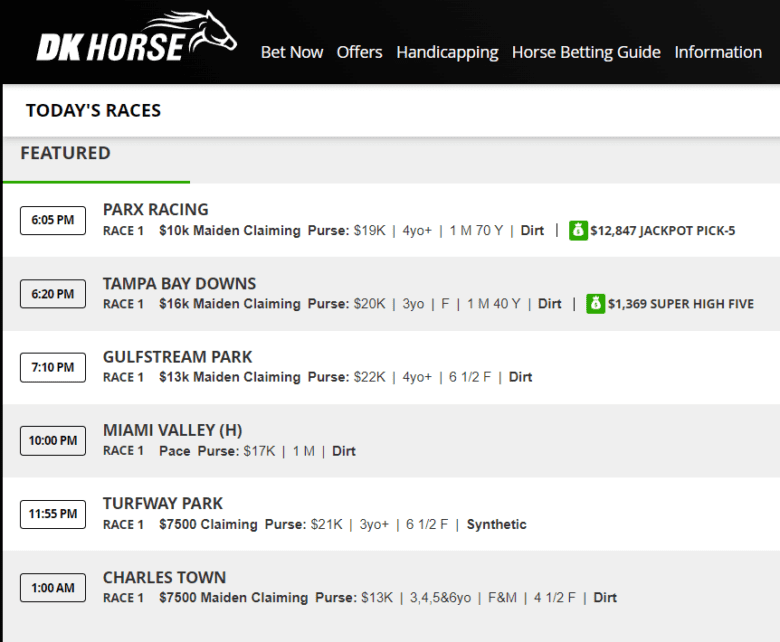Open the Charles Town track link
The width and height of the screenshot is (780, 642).
pos(165,577)
